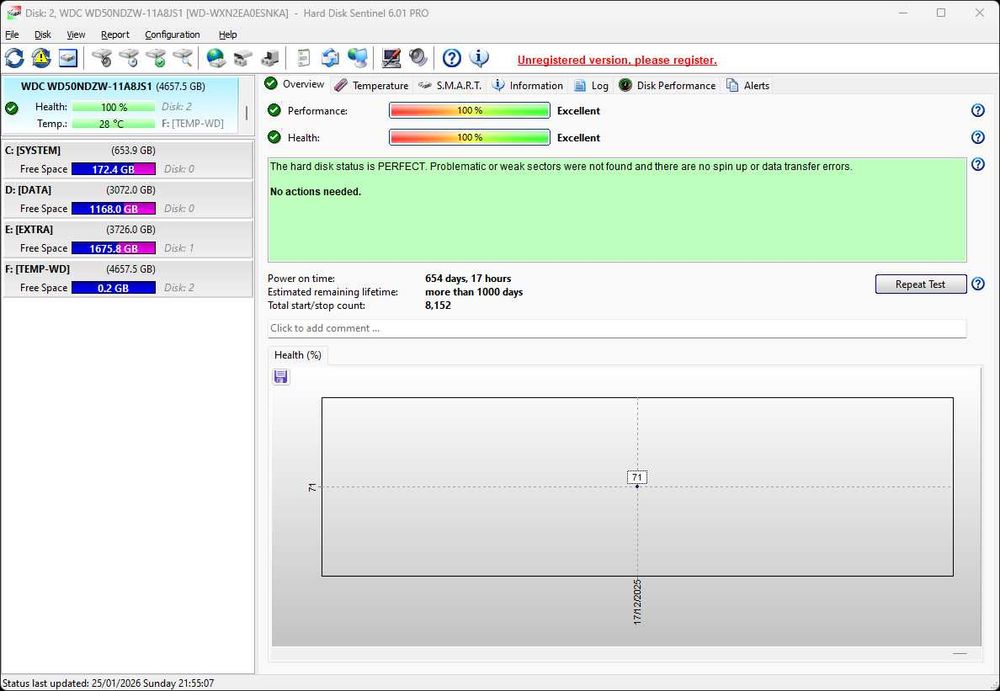
Task: Click green check icon beside Health label
Action: pyautogui.click(x=274, y=137)
